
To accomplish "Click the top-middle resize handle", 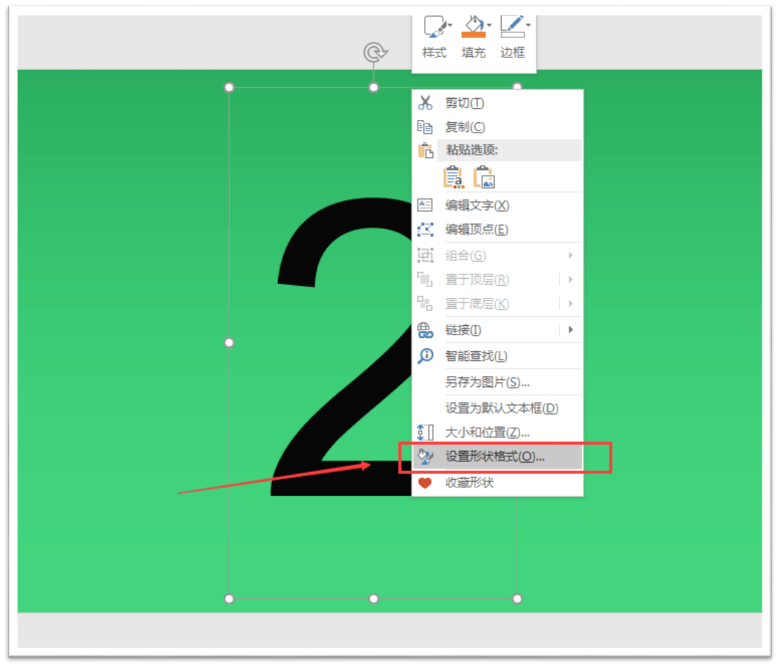I will [x=374, y=88].
